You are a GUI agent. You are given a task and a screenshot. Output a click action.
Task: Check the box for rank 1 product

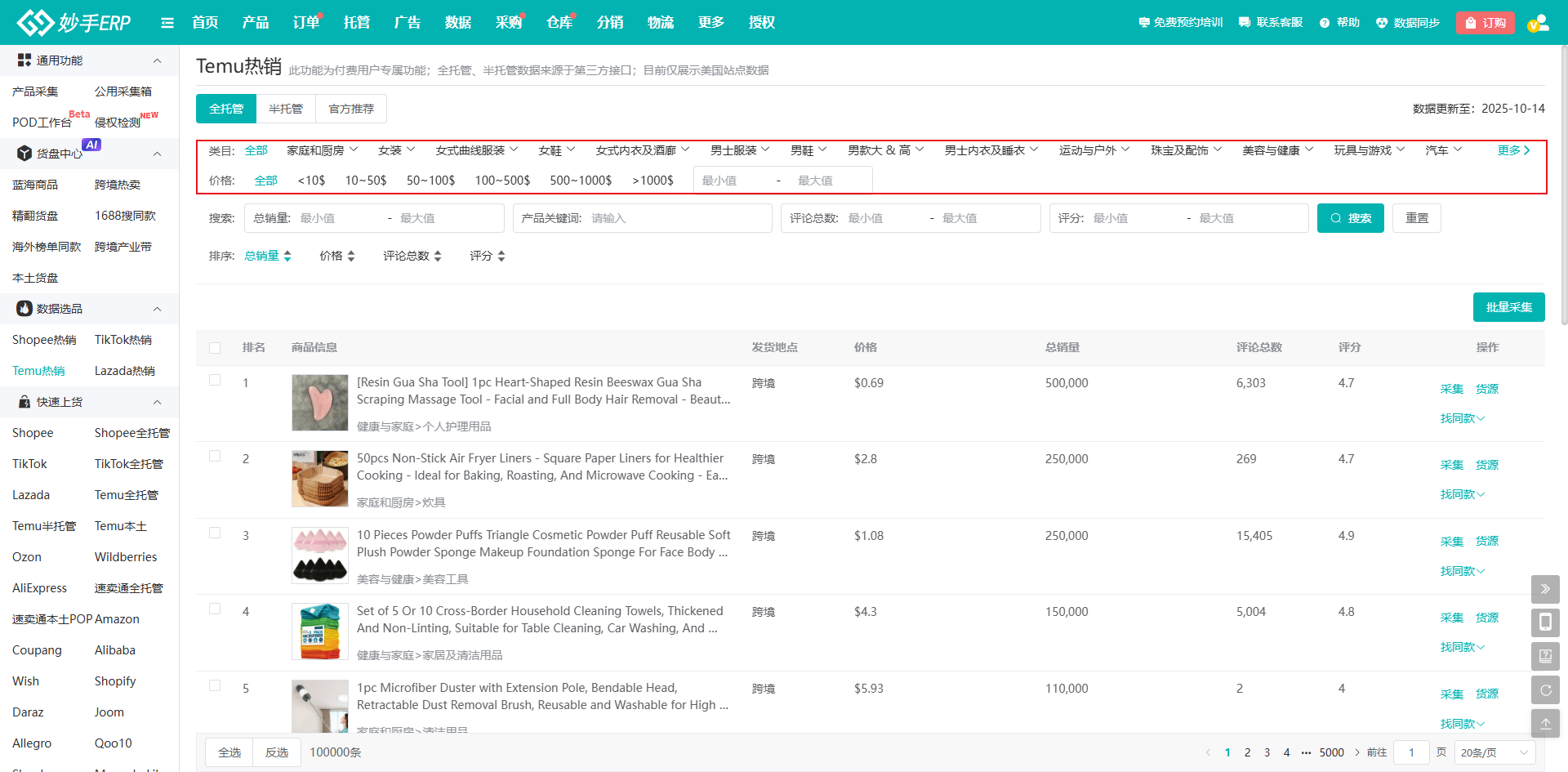pyautogui.click(x=215, y=380)
